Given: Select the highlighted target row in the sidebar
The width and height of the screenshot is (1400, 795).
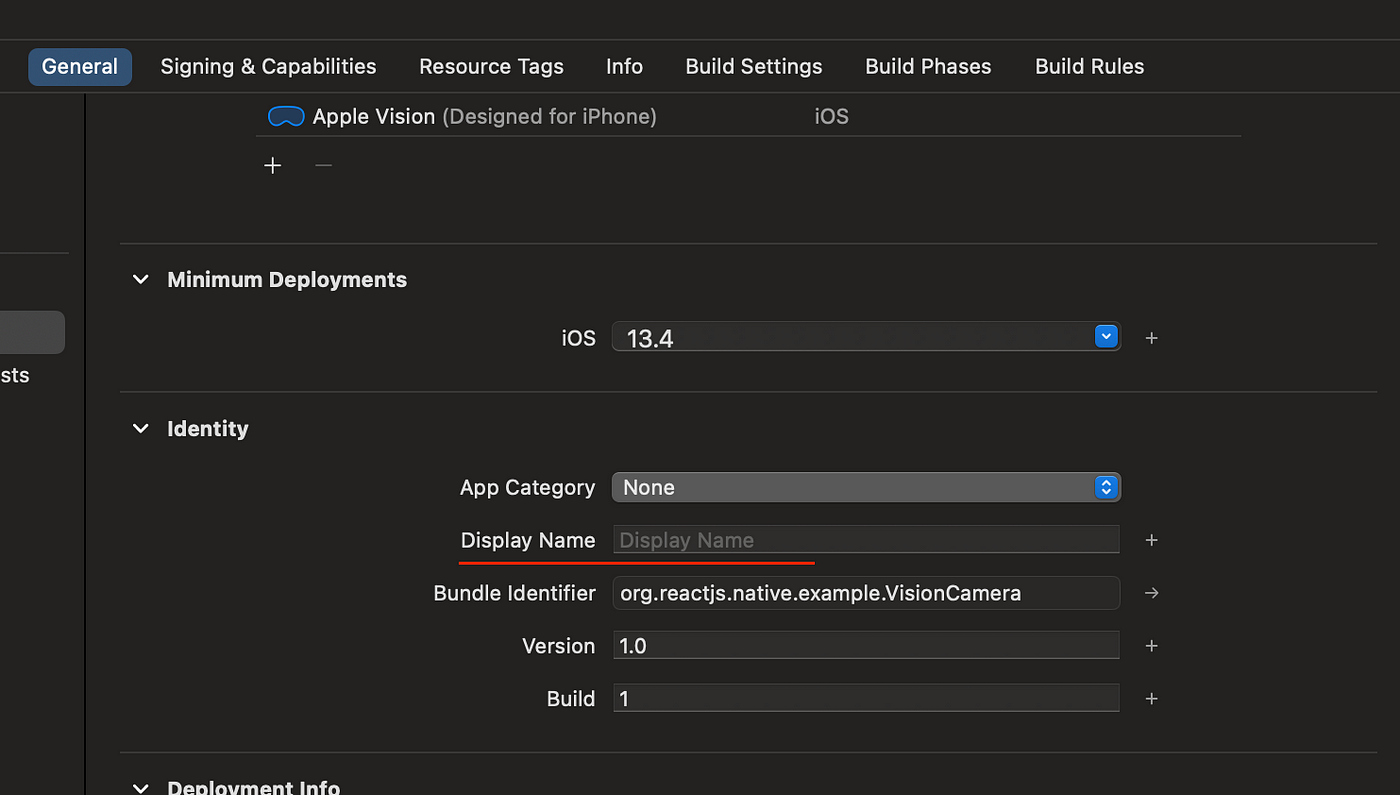Looking at the screenshot, I should 32,332.
